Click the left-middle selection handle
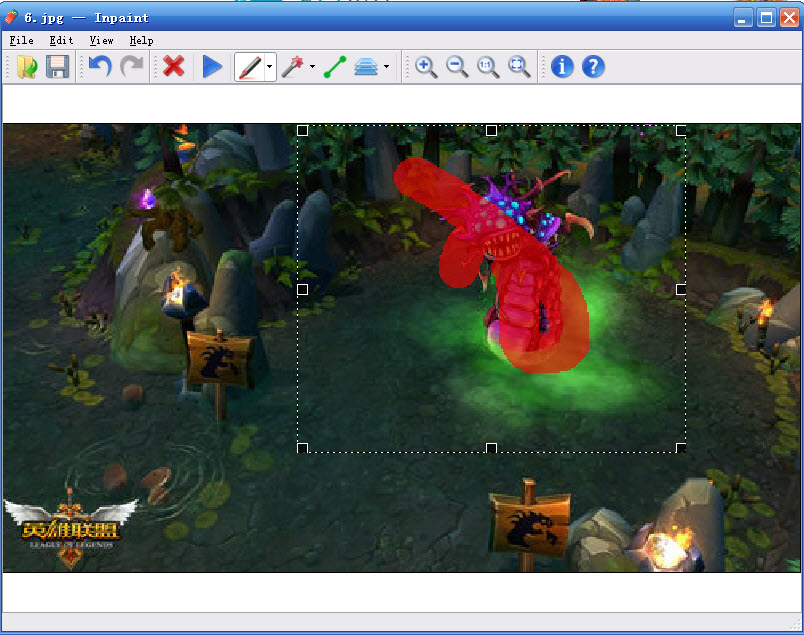 pyautogui.click(x=303, y=290)
